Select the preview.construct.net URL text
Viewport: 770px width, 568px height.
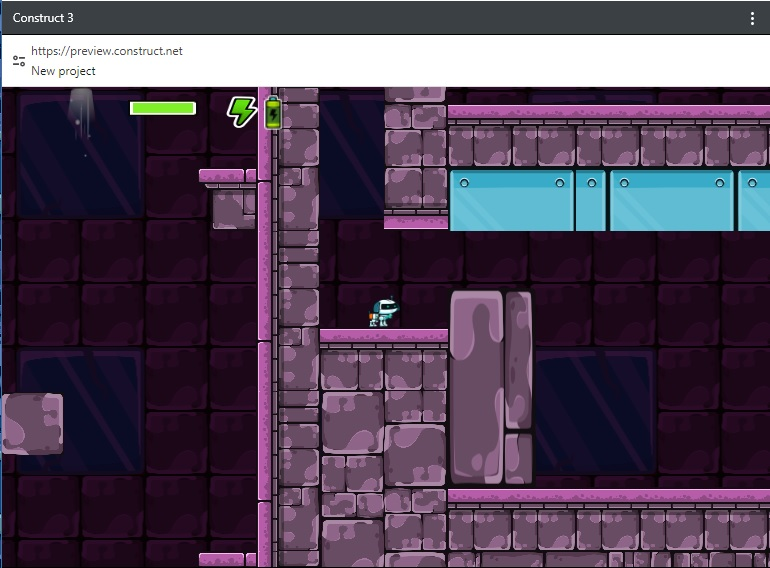(x=107, y=51)
